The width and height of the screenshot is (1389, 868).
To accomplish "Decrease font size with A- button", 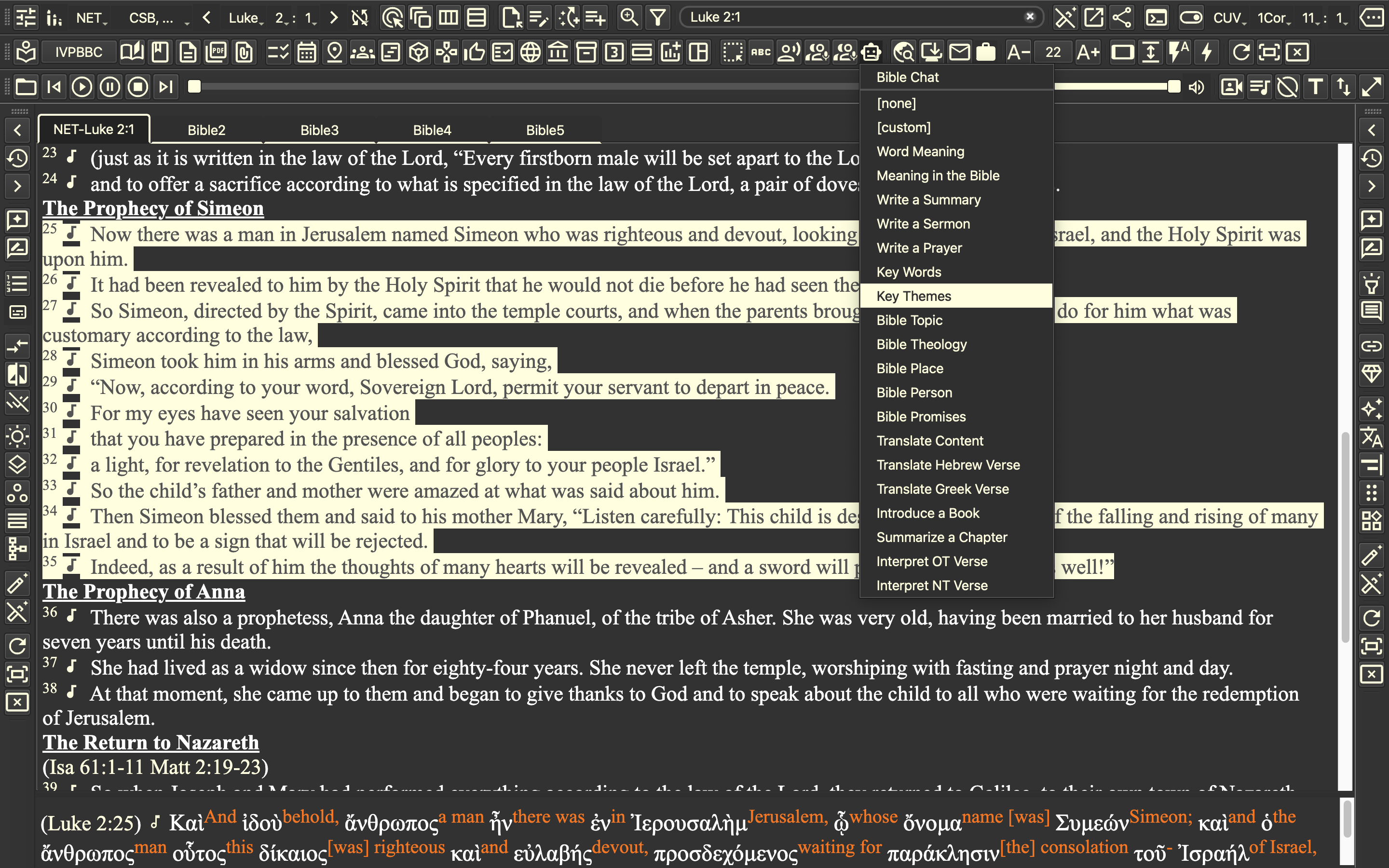I will [1018, 52].
